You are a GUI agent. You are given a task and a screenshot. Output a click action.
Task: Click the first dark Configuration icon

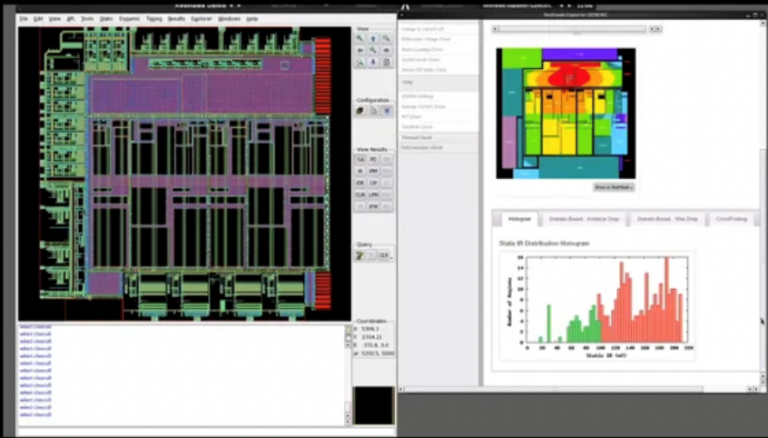(360, 111)
